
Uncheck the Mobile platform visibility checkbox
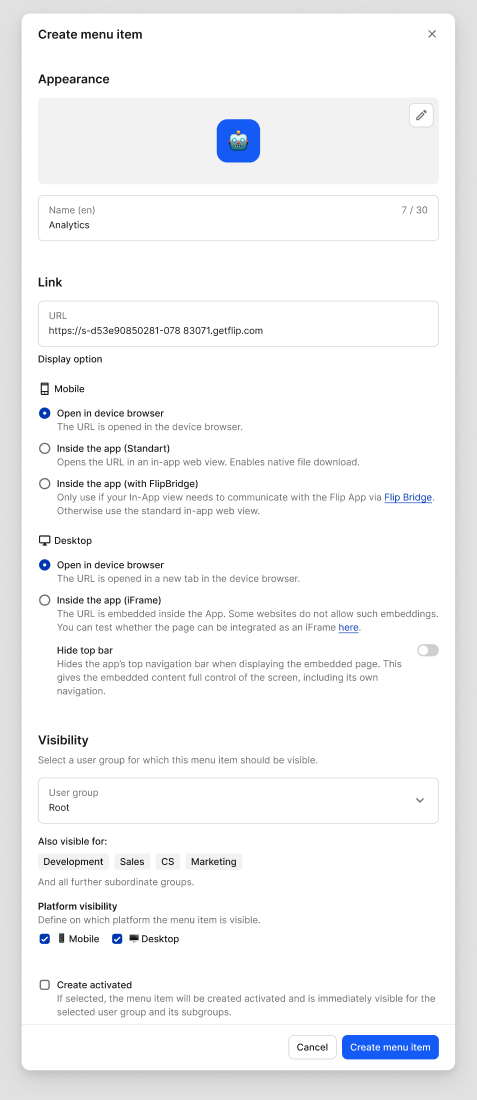[45, 939]
